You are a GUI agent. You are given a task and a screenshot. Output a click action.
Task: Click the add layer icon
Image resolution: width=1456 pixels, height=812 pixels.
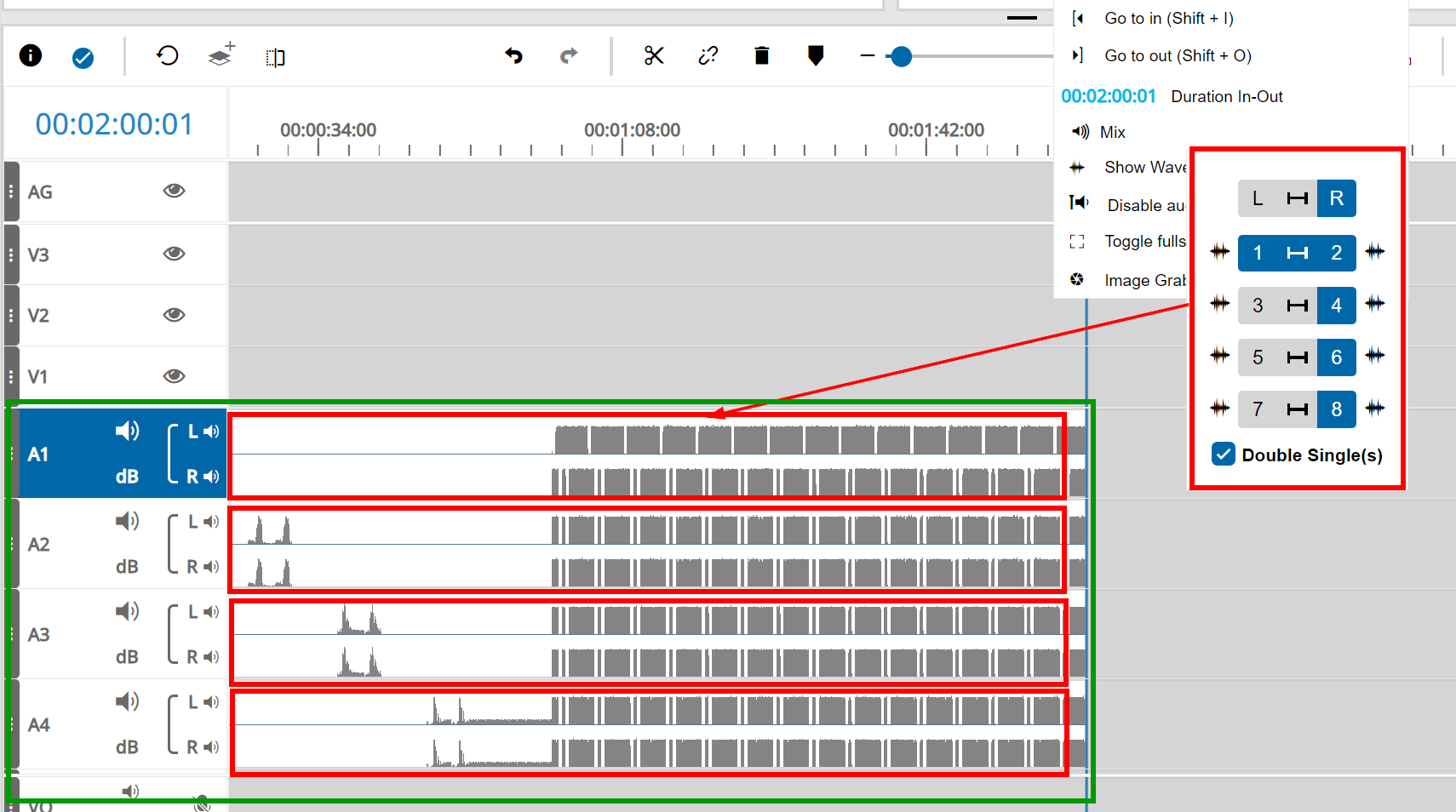(x=221, y=56)
